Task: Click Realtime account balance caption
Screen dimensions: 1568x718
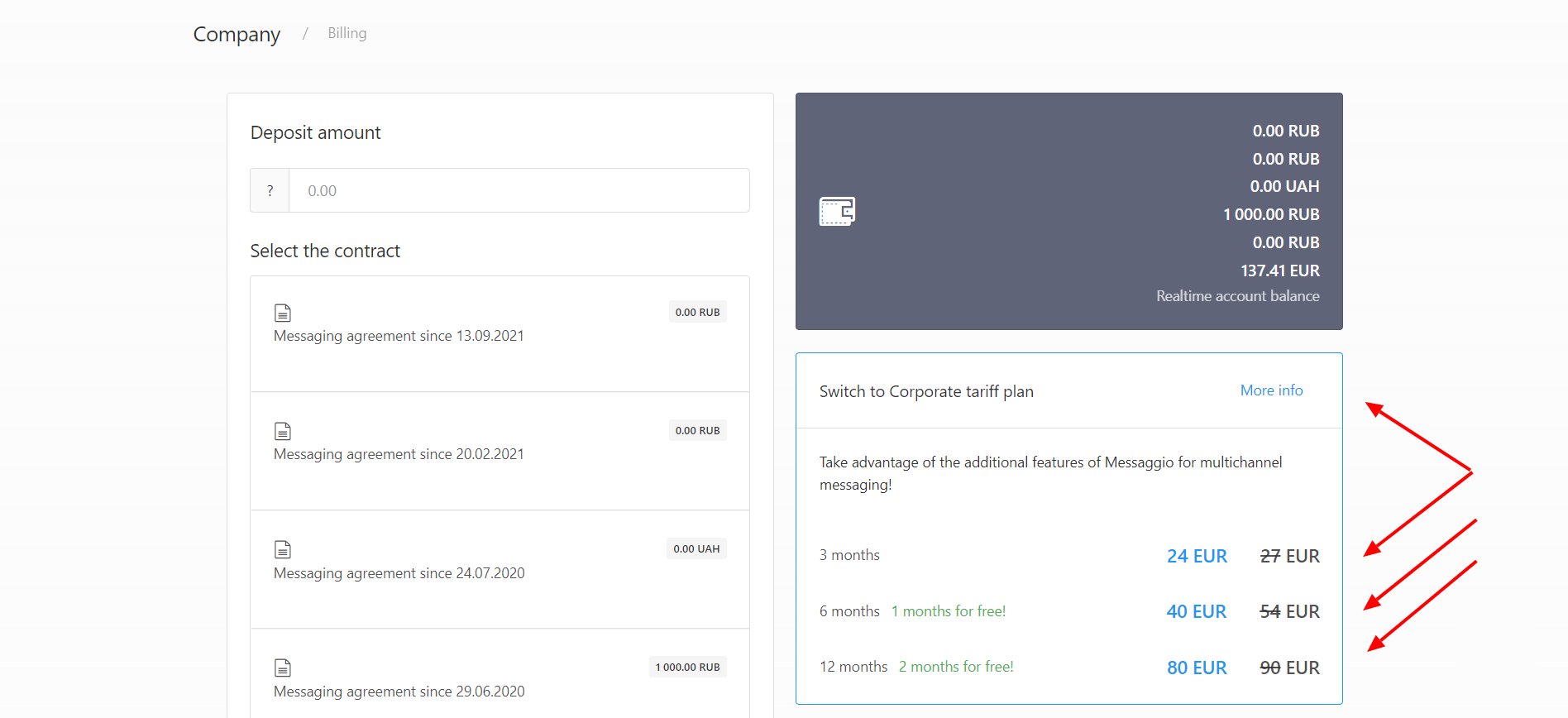Action: 1237,296
